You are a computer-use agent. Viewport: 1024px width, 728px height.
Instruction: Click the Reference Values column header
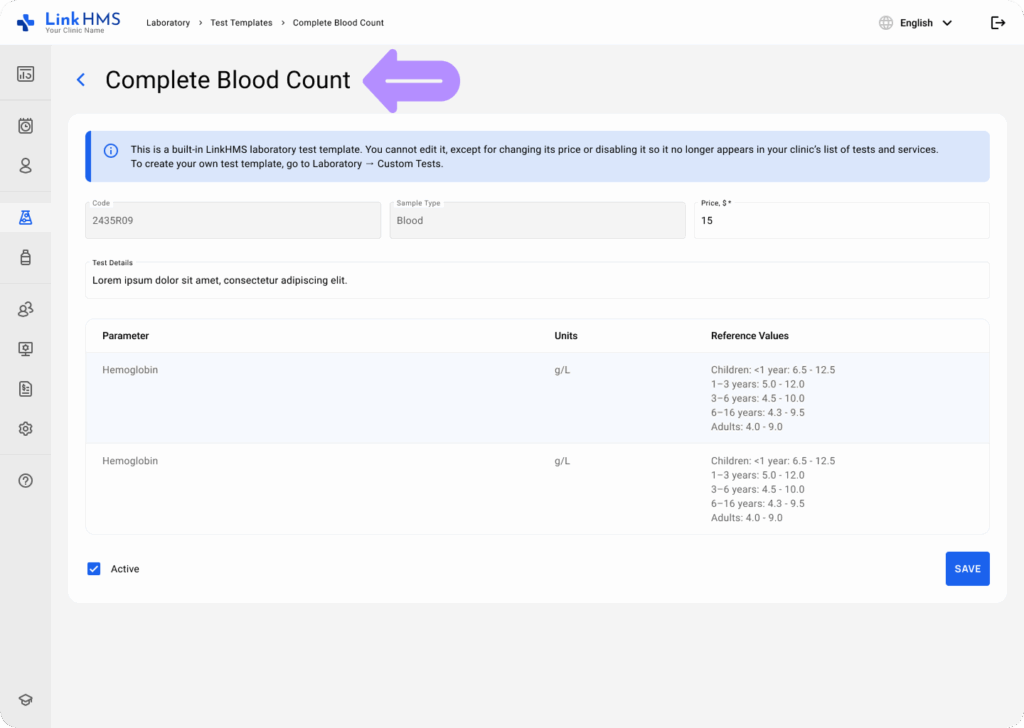[x=750, y=336]
